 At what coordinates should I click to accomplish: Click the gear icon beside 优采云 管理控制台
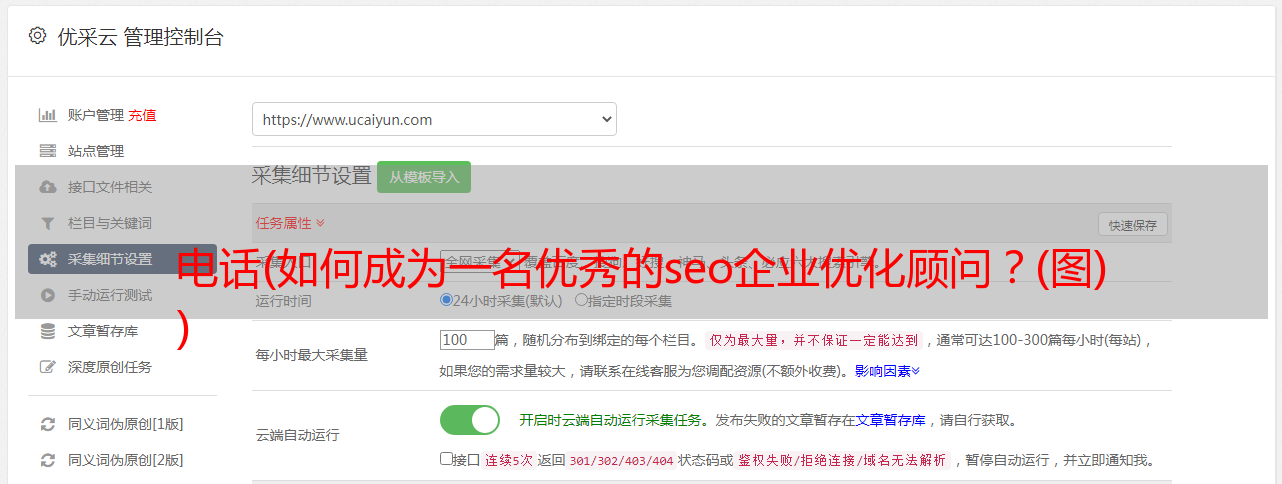pyautogui.click(x=37, y=36)
